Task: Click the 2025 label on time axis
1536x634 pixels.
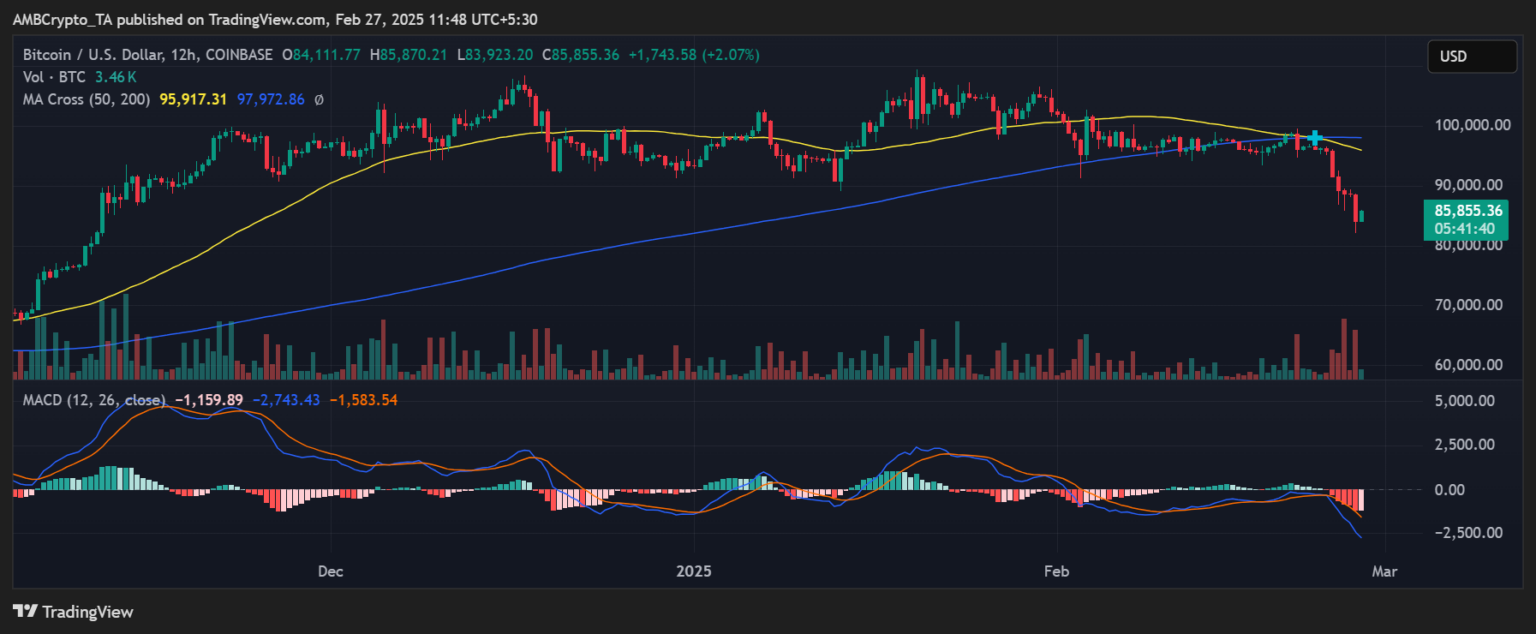Action: point(693,571)
